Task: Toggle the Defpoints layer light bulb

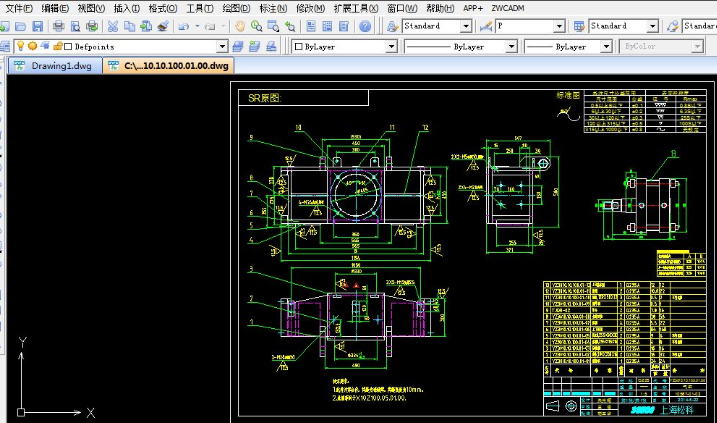Action: click(x=20, y=46)
